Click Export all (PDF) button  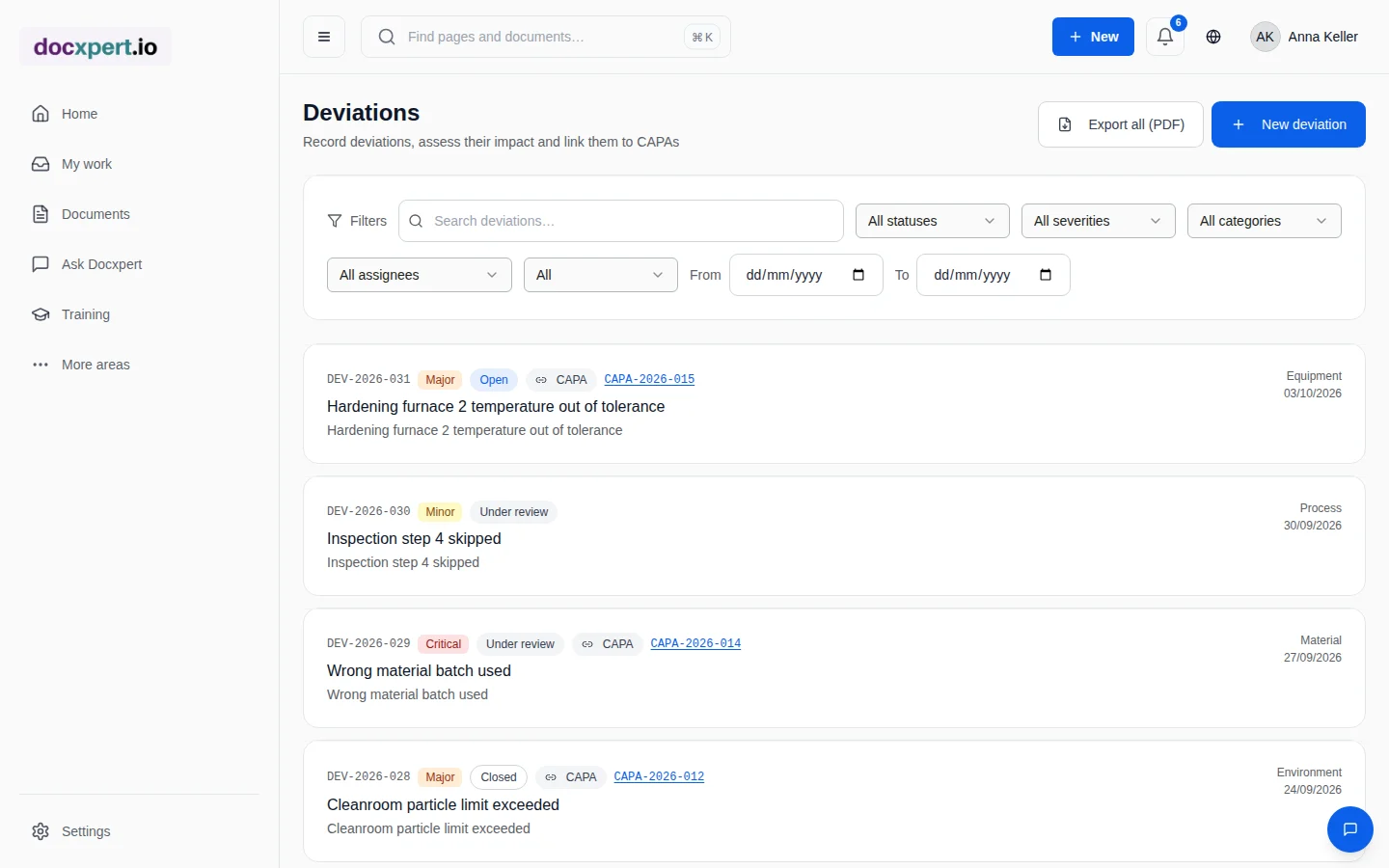(x=1121, y=124)
